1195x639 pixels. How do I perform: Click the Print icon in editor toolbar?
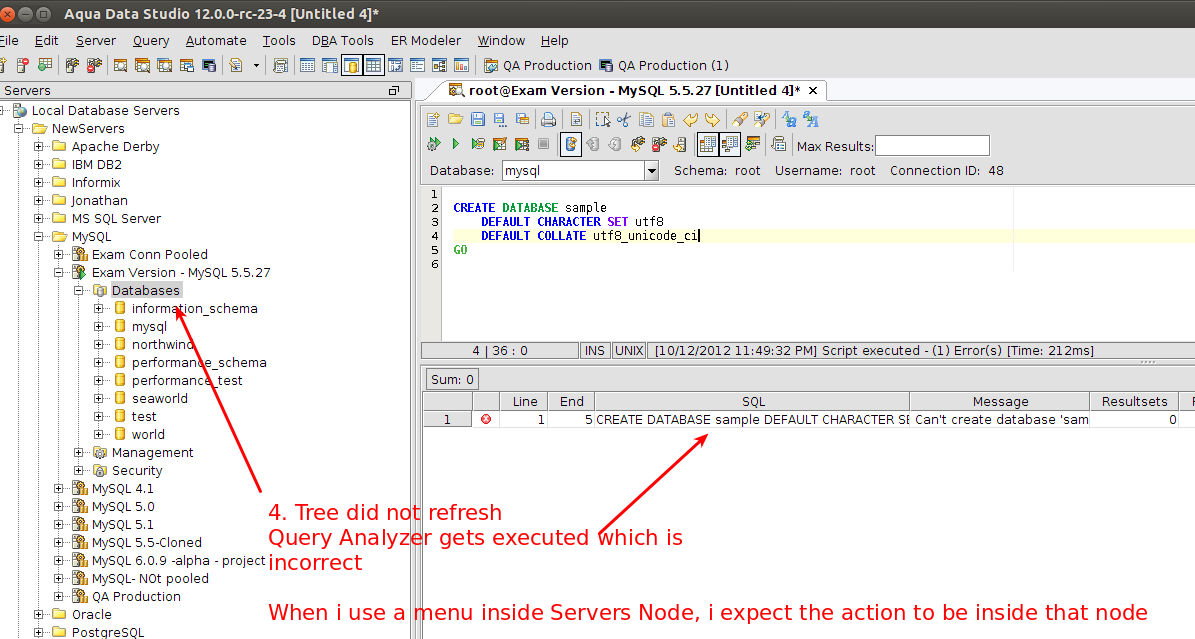[548, 120]
